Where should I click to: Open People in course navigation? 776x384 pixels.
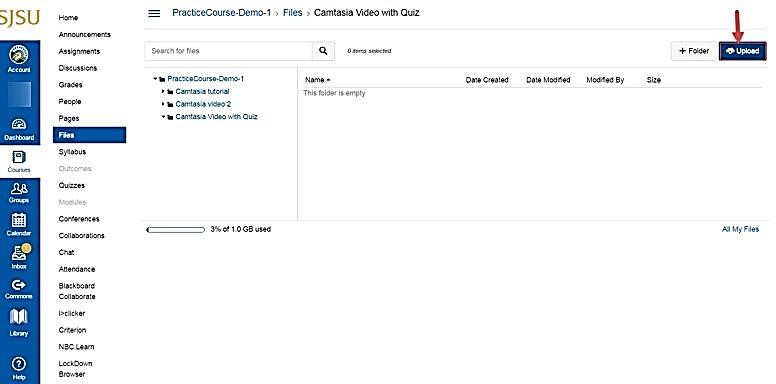[70, 101]
